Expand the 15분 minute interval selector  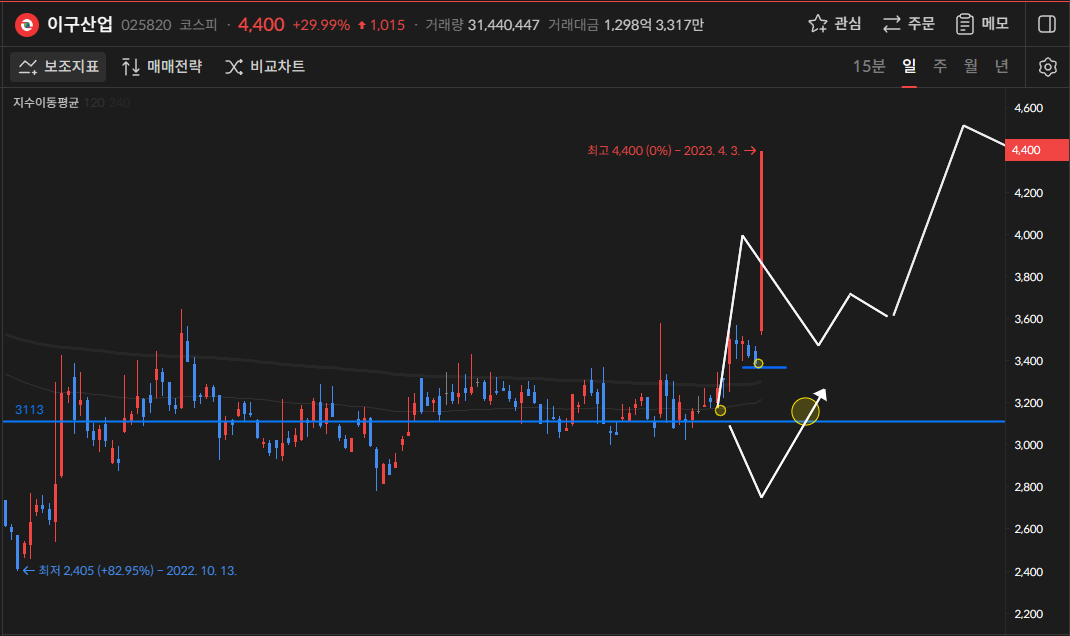pyautogui.click(x=868, y=67)
